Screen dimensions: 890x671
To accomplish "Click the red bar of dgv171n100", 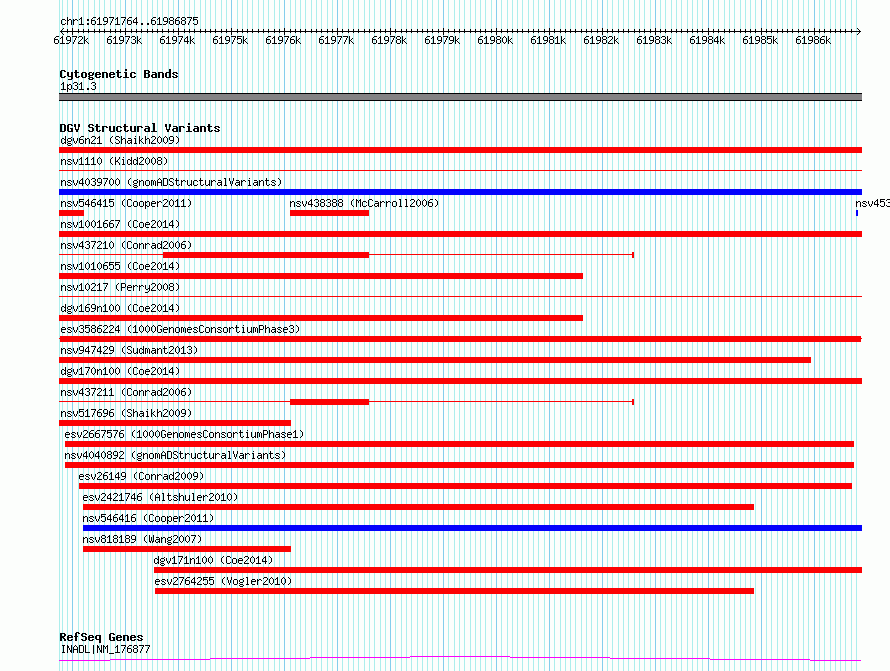I will click(508, 570).
